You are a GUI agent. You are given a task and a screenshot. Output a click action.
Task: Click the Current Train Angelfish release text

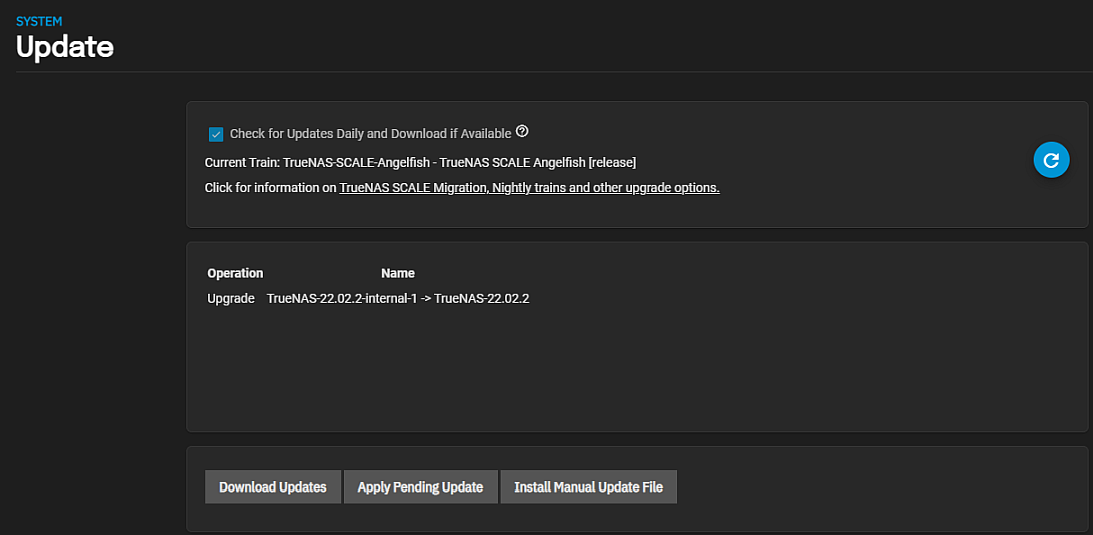click(x=420, y=162)
